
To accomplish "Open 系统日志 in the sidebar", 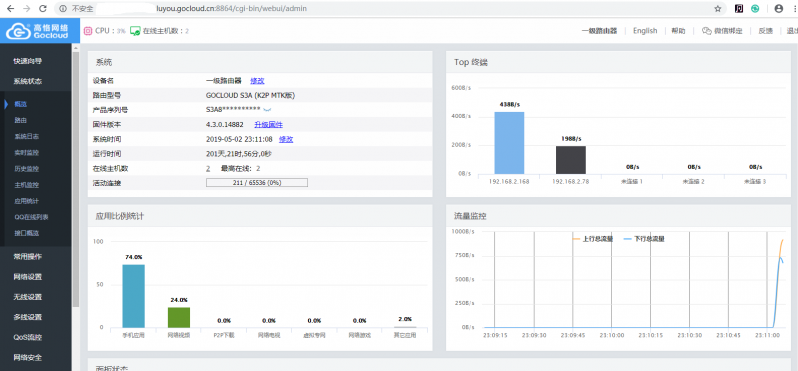I will click(27, 136).
